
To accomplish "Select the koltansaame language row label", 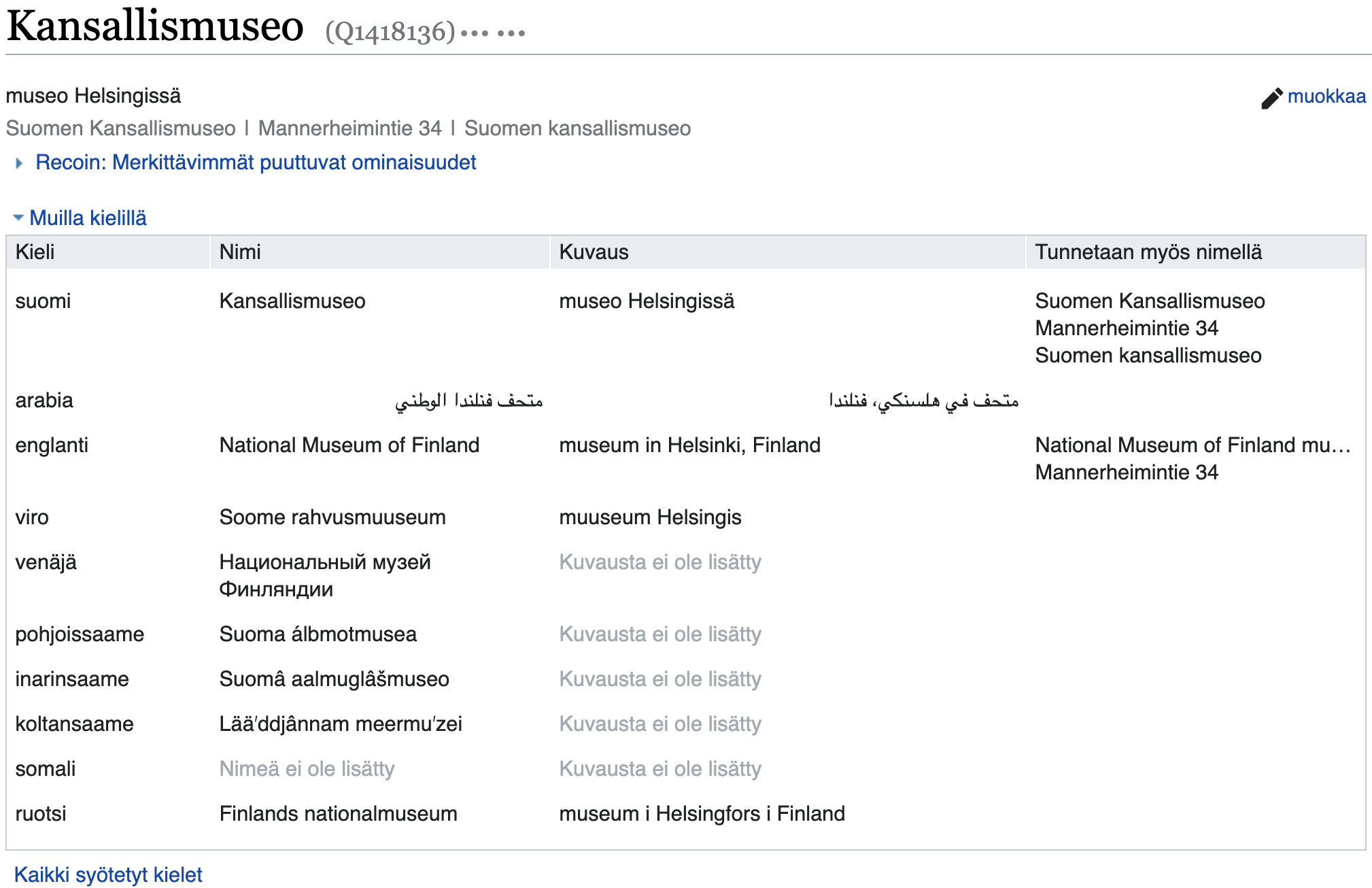I will (x=74, y=724).
